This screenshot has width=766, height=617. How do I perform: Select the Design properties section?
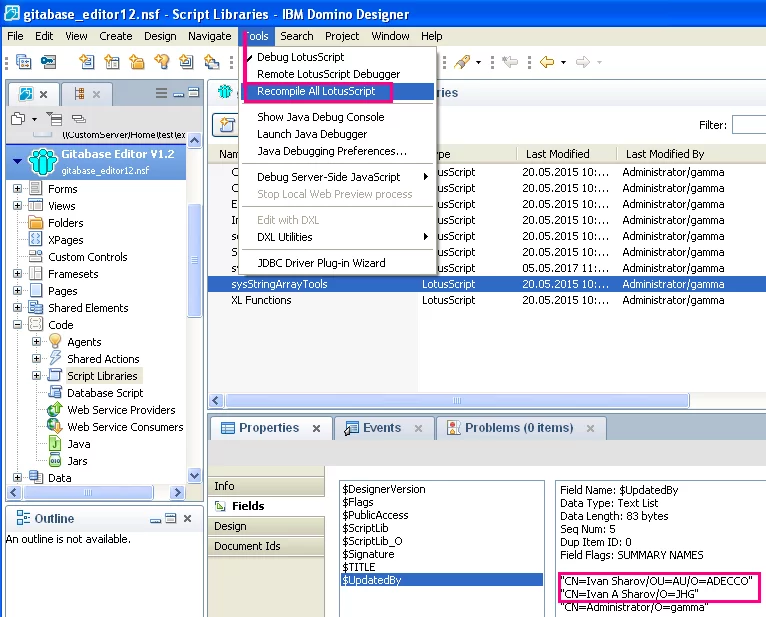[230, 526]
